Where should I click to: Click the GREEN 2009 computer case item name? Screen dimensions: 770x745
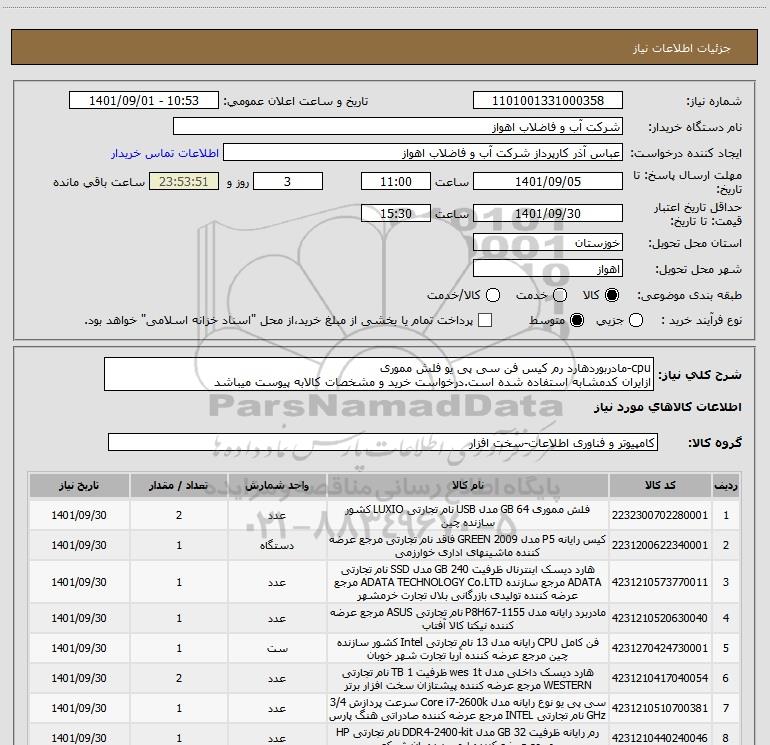click(468, 546)
